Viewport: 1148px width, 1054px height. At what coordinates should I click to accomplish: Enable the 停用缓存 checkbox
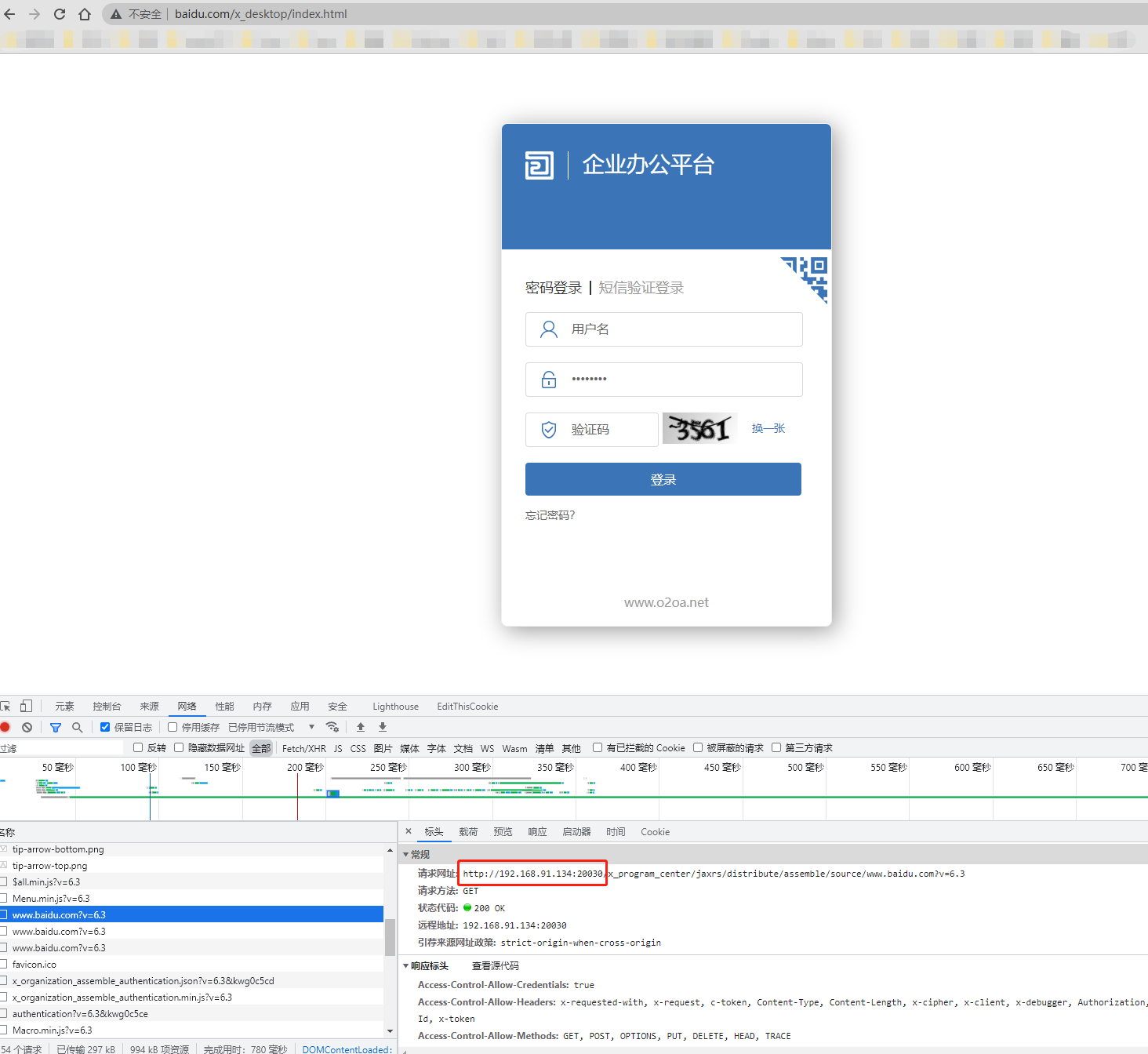click(173, 727)
